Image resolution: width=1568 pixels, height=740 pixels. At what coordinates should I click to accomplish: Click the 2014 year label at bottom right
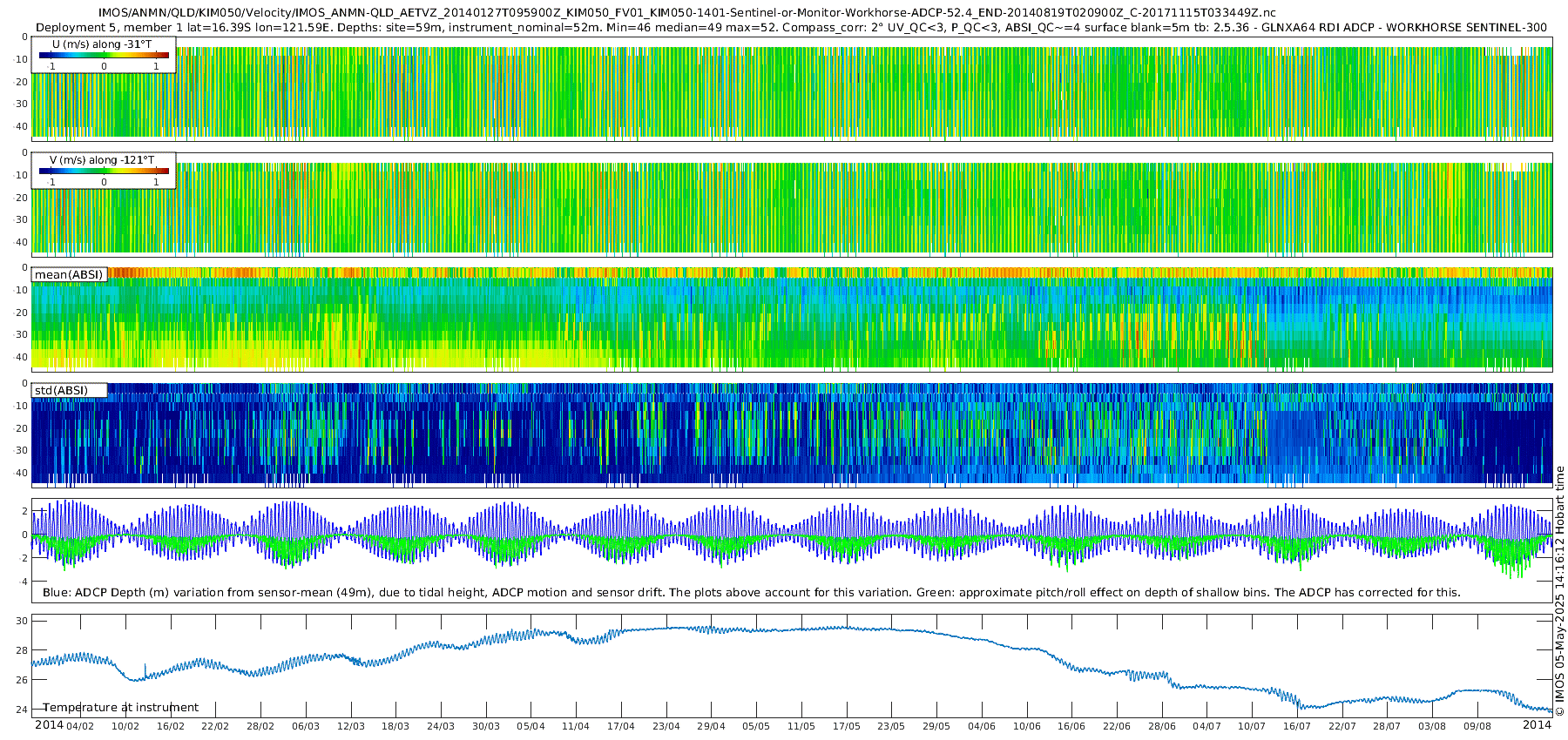(x=1537, y=725)
